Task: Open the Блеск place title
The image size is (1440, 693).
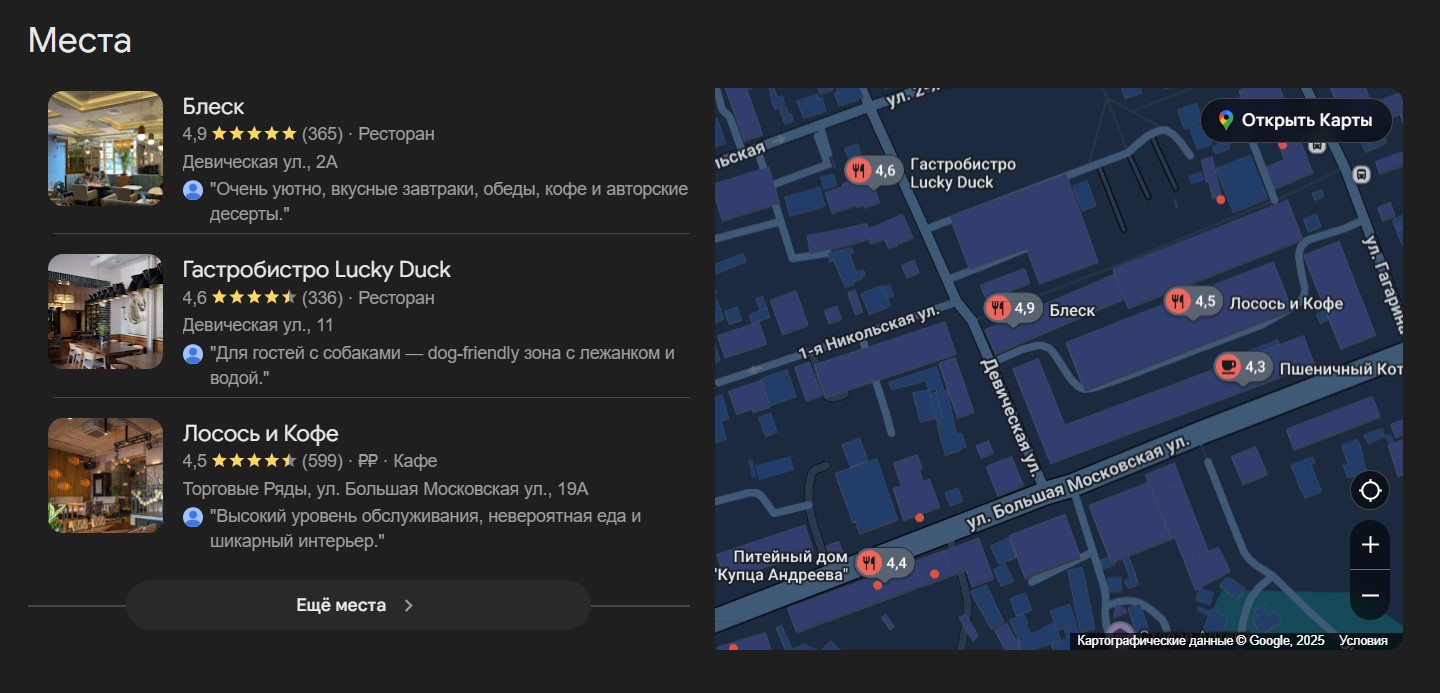Action: point(213,107)
